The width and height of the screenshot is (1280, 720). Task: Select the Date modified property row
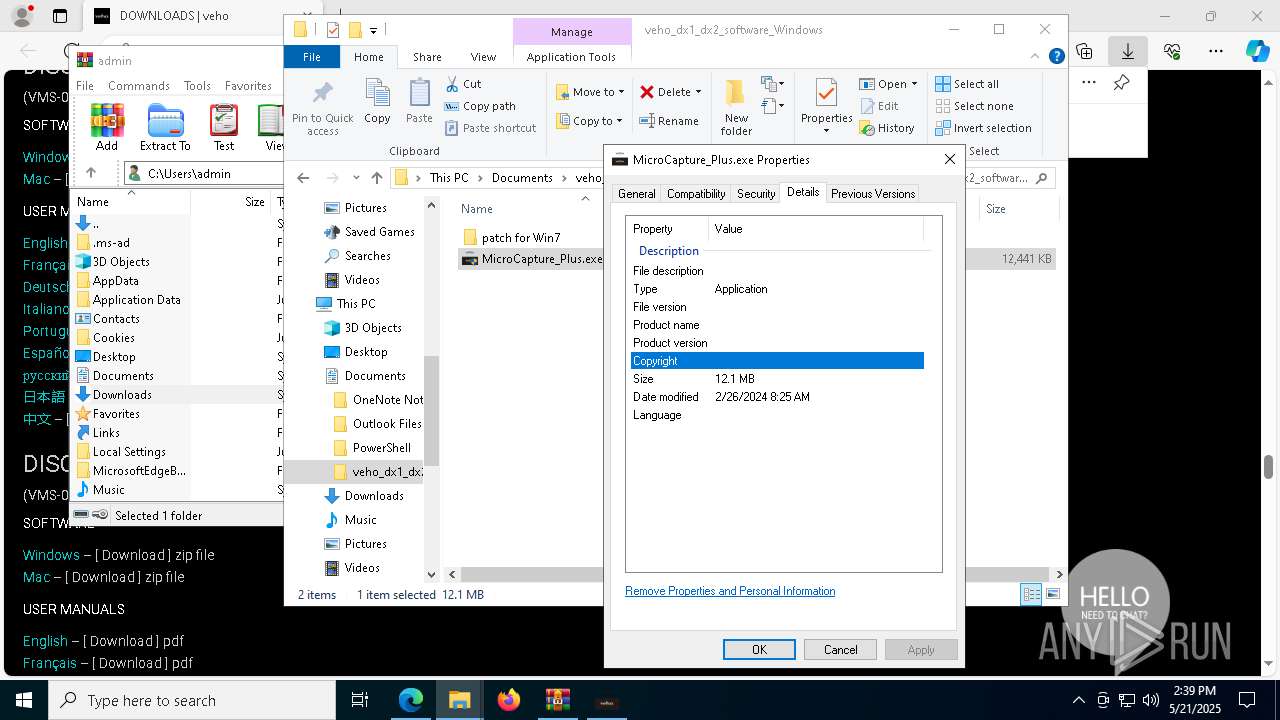pyautogui.click(x=777, y=397)
